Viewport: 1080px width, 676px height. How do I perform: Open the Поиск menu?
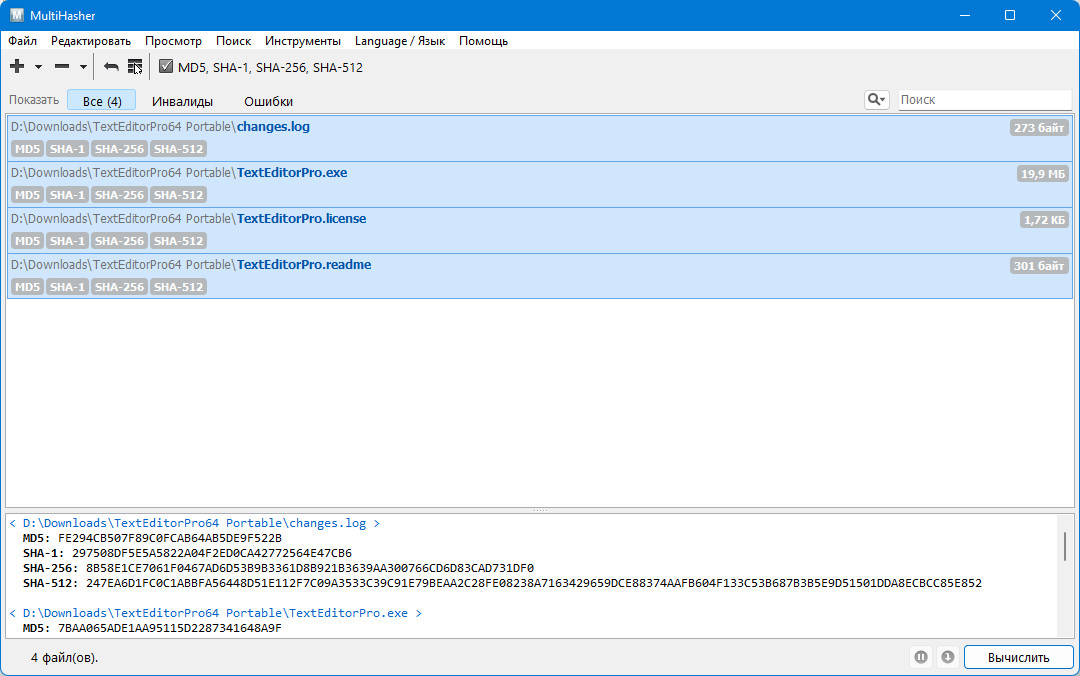233,41
